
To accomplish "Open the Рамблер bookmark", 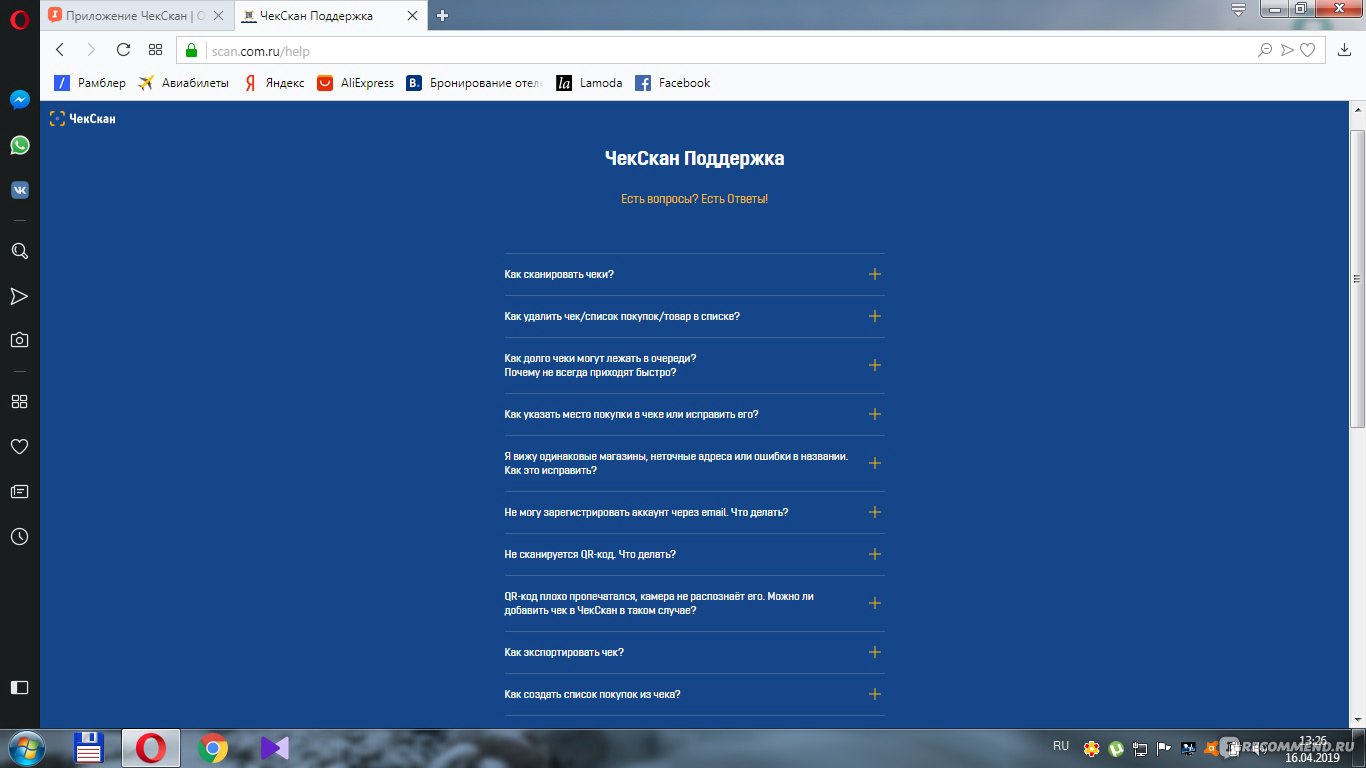I will [x=90, y=83].
